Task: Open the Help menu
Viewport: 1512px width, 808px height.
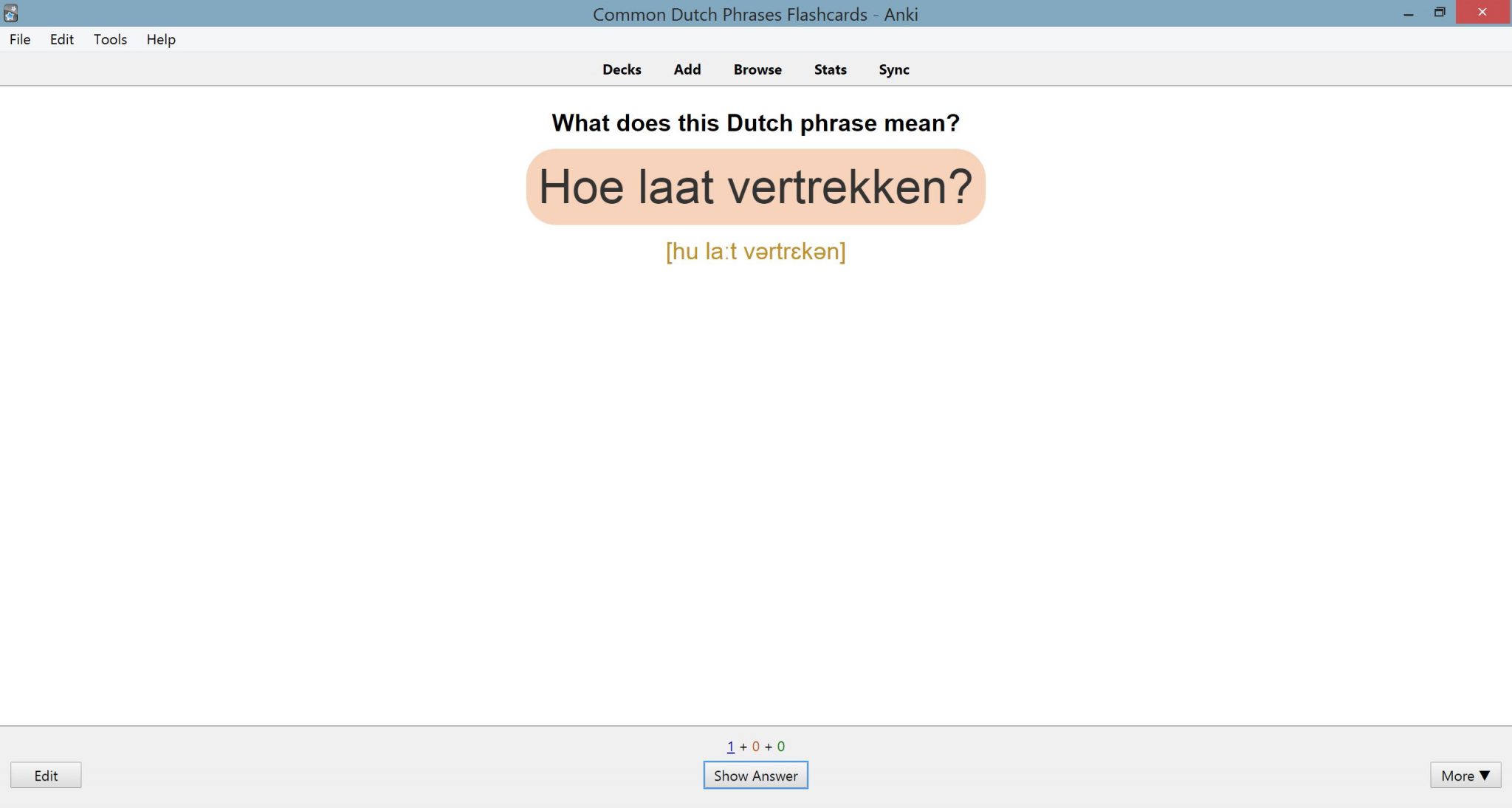Action: [x=160, y=39]
